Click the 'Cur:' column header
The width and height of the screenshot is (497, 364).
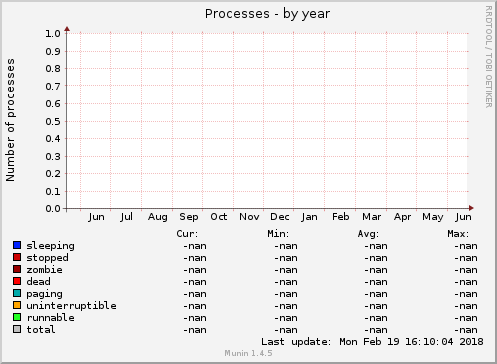click(187, 234)
